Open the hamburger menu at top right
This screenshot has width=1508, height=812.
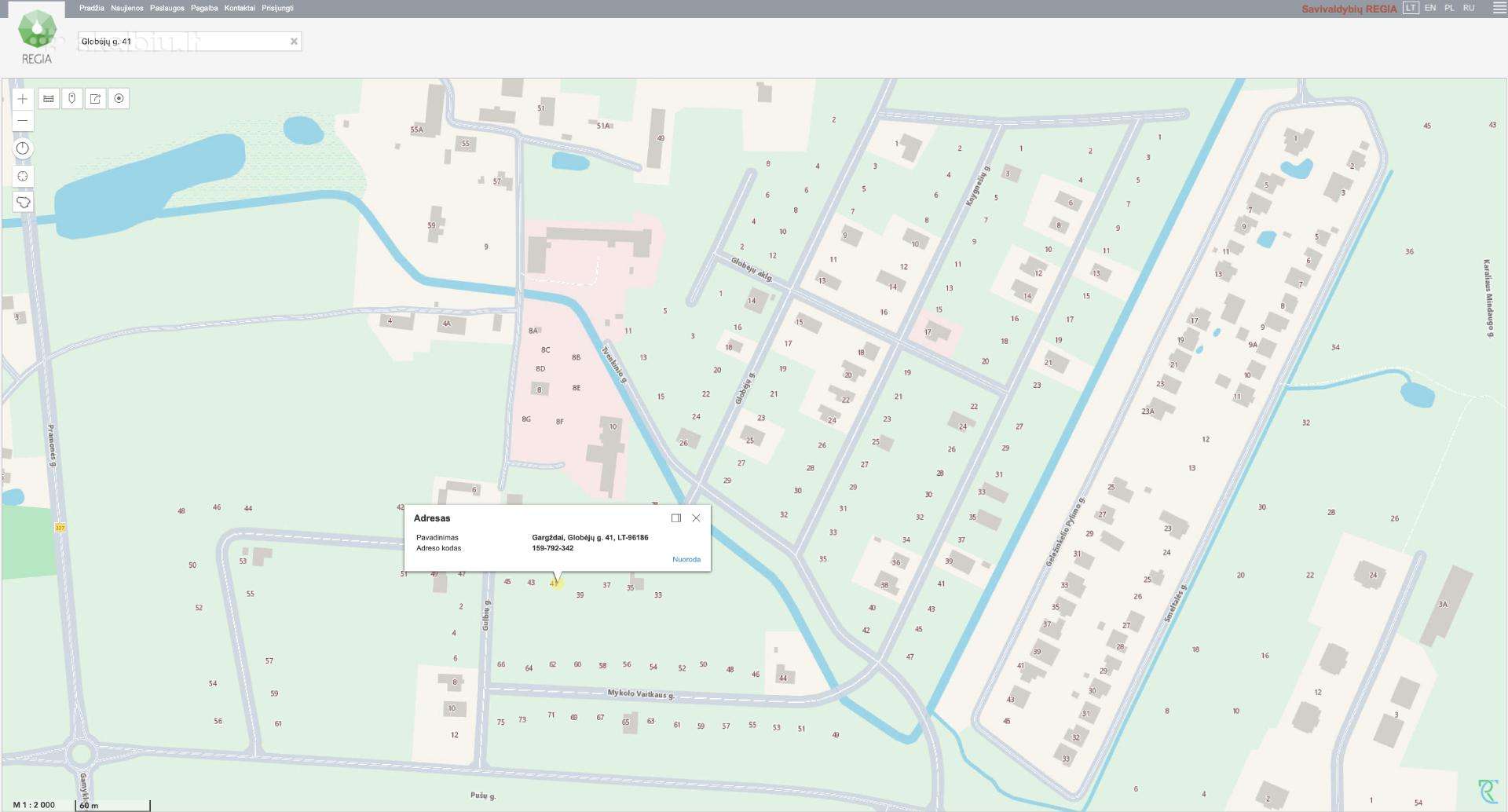(x=1499, y=8)
